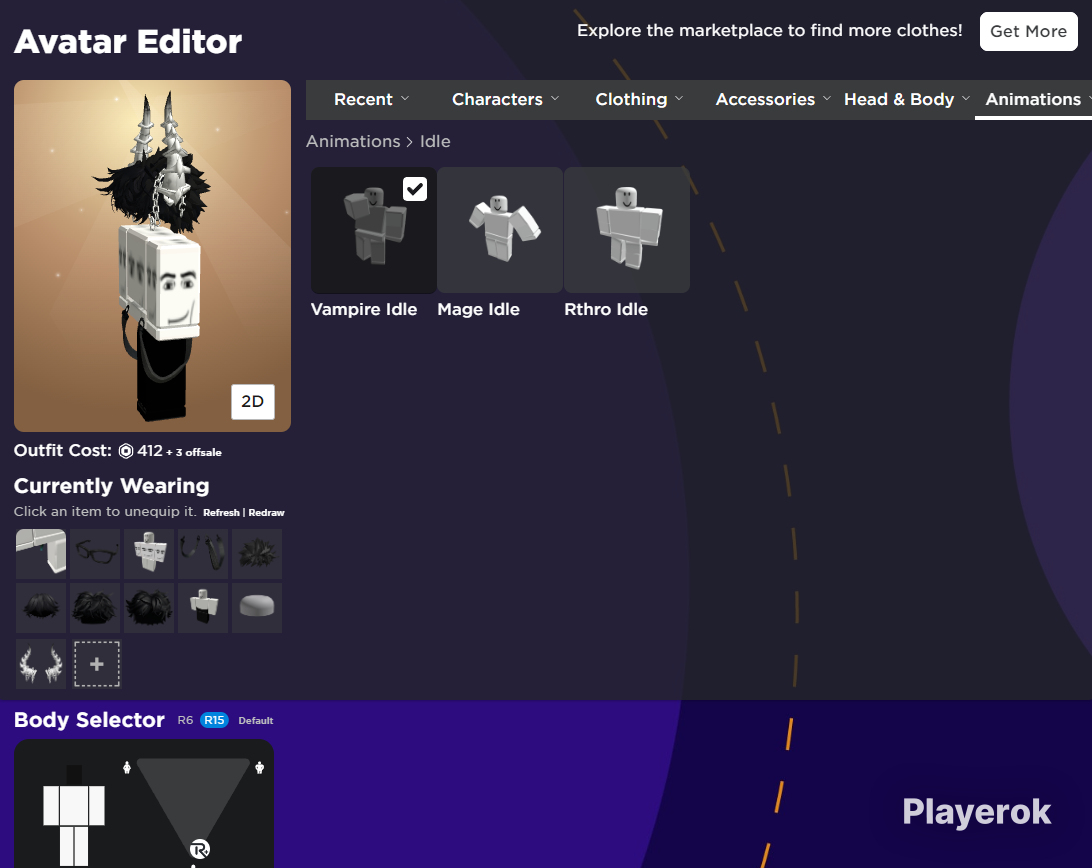Click the Rthro handle on the body shape triangle
1092x868 pixels.
tap(199, 849)
